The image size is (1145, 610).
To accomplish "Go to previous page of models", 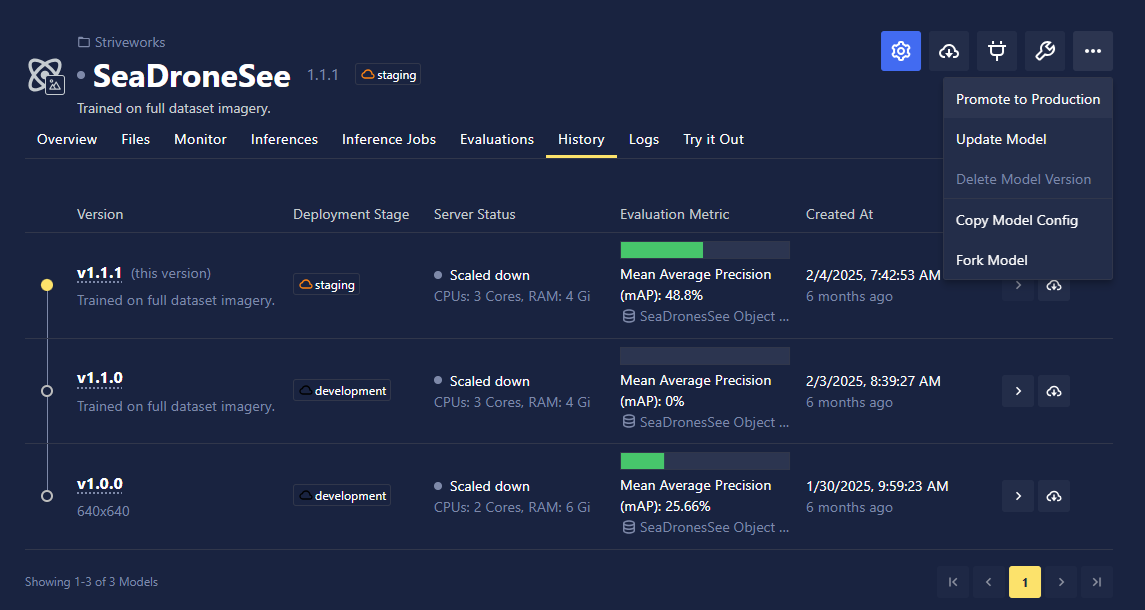I will point(989,582).
